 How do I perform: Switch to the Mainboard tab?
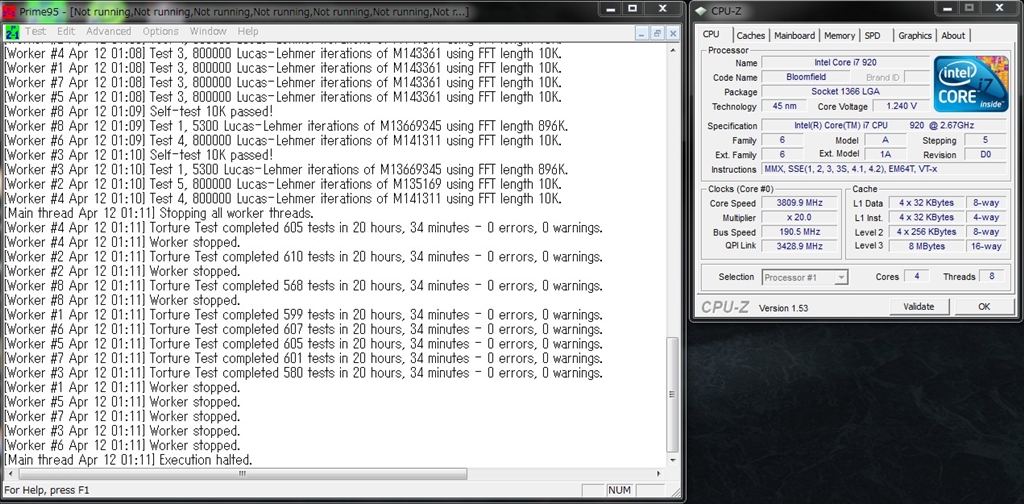pos(794,36)
